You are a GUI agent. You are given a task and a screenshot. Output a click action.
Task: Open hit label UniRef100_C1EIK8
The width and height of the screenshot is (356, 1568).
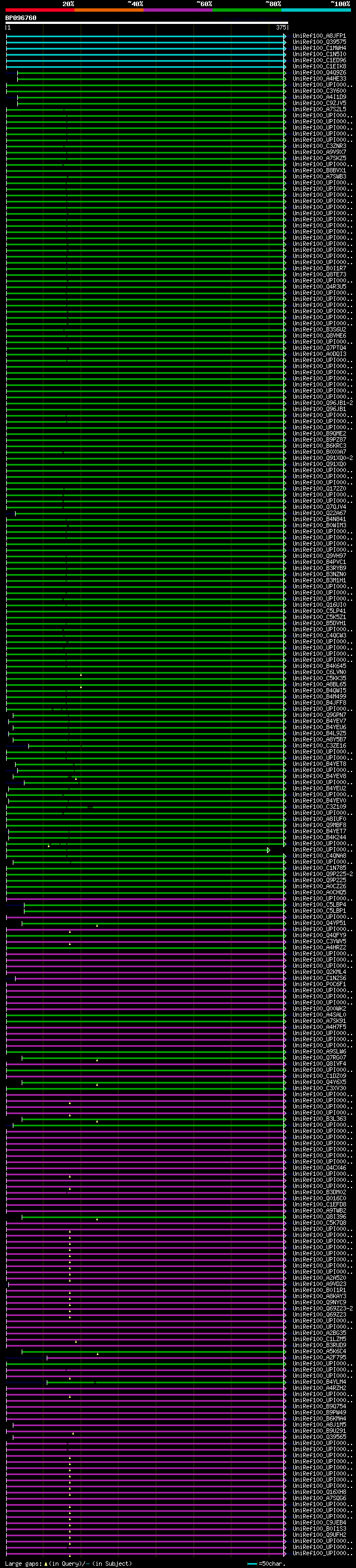coord(319,66)
